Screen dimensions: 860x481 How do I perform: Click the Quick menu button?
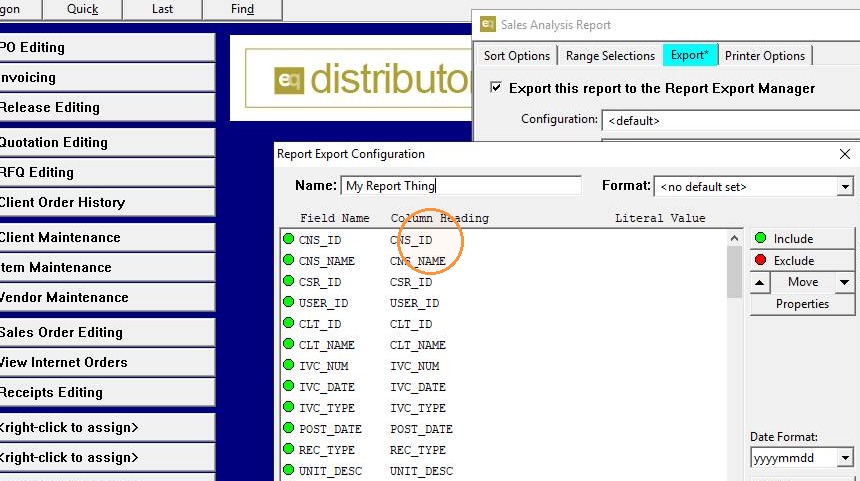click(82, 9)
